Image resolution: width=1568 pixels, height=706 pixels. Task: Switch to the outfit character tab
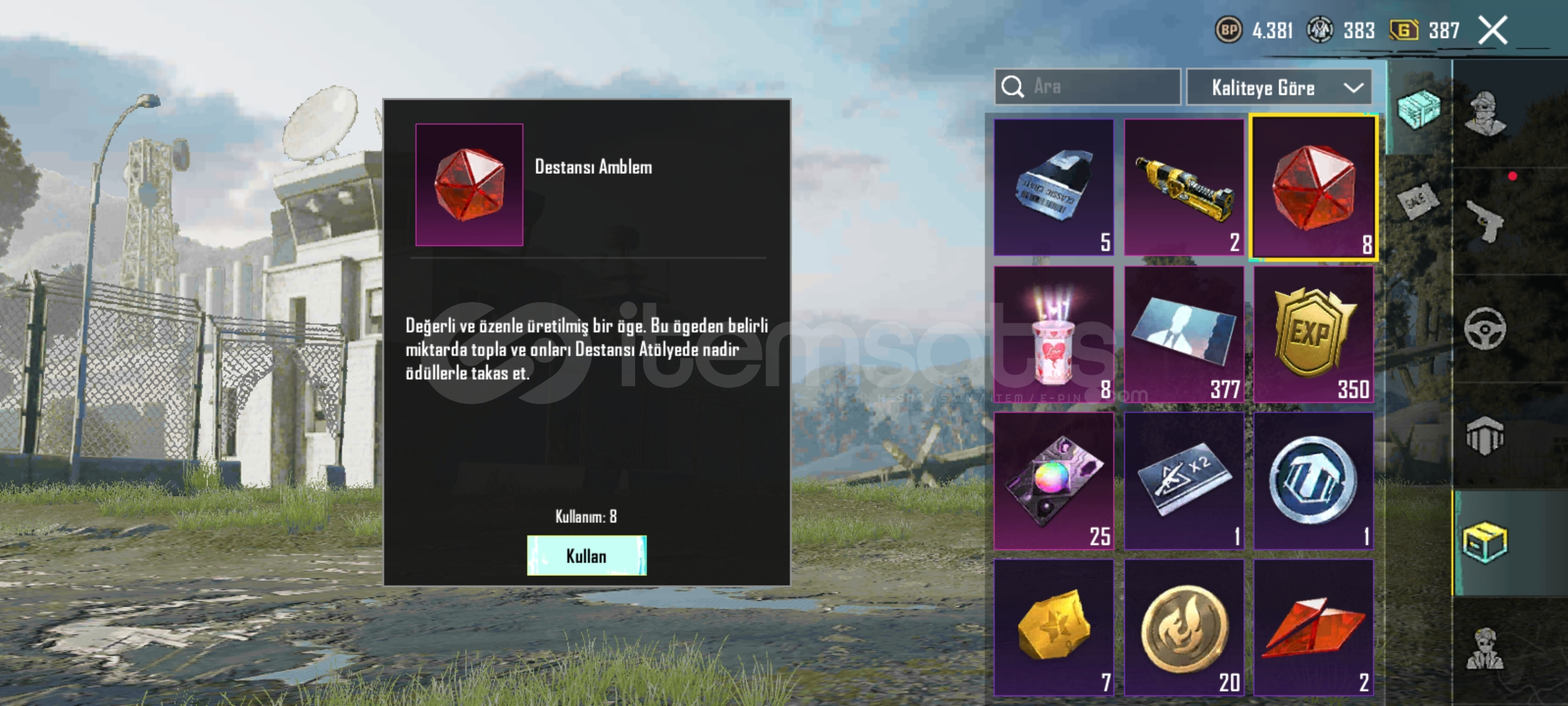1485,114
